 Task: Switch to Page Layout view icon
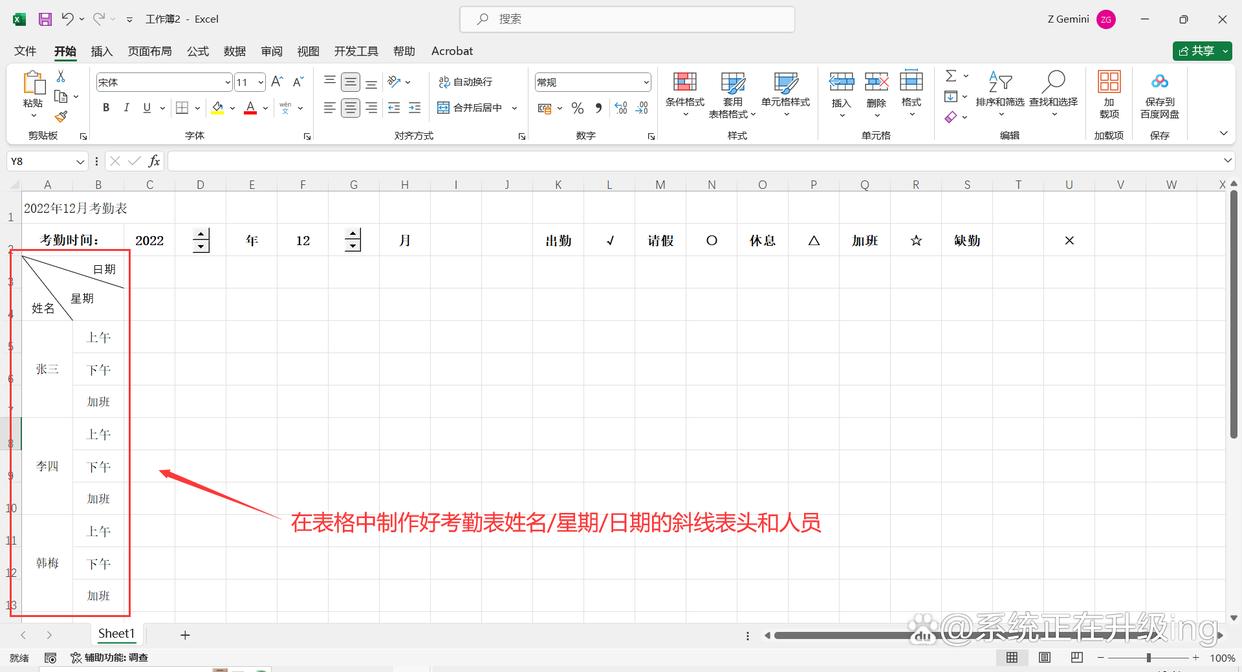[x=1045, y=658]
